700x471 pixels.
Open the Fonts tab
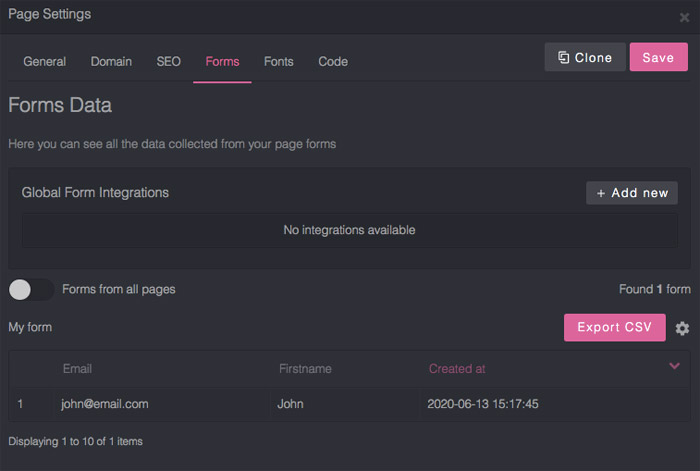coord(279,62)
